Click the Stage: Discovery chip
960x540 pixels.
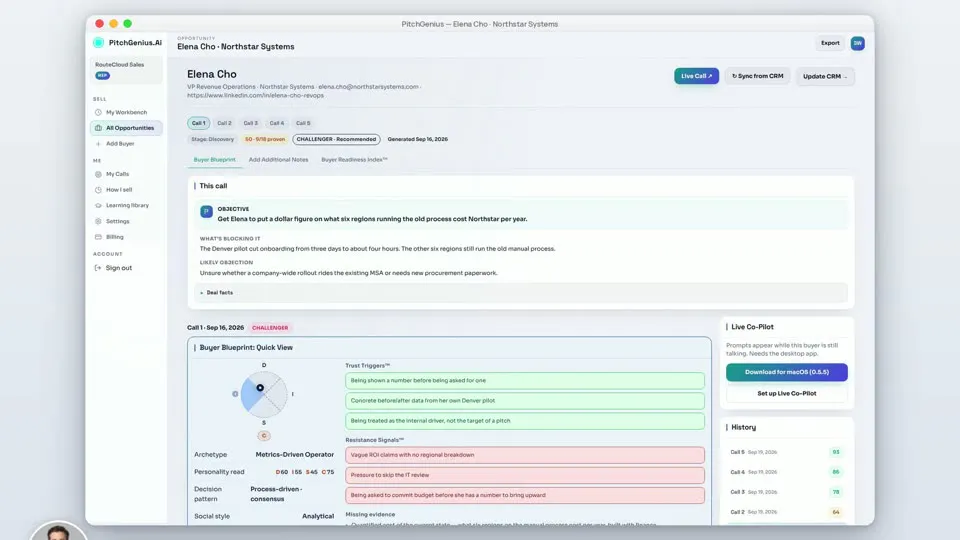point(212,139)
